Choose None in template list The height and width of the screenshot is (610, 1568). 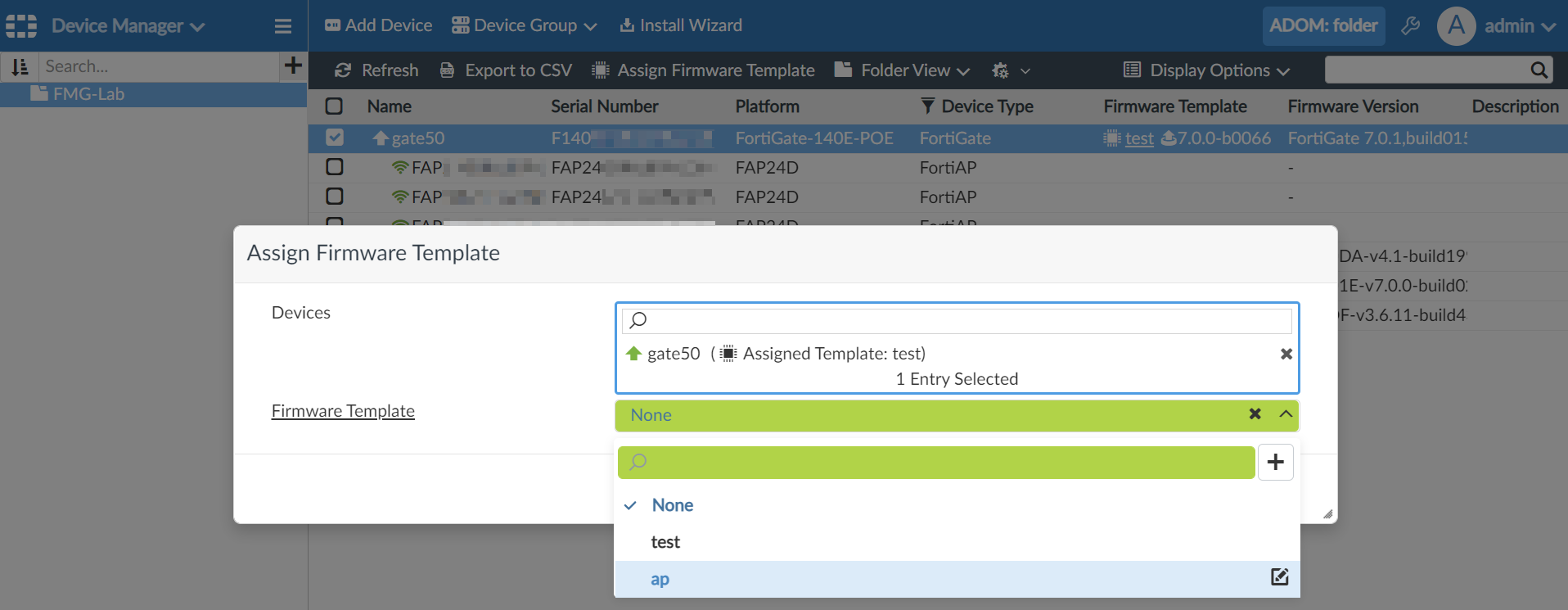tap(673, 505)
